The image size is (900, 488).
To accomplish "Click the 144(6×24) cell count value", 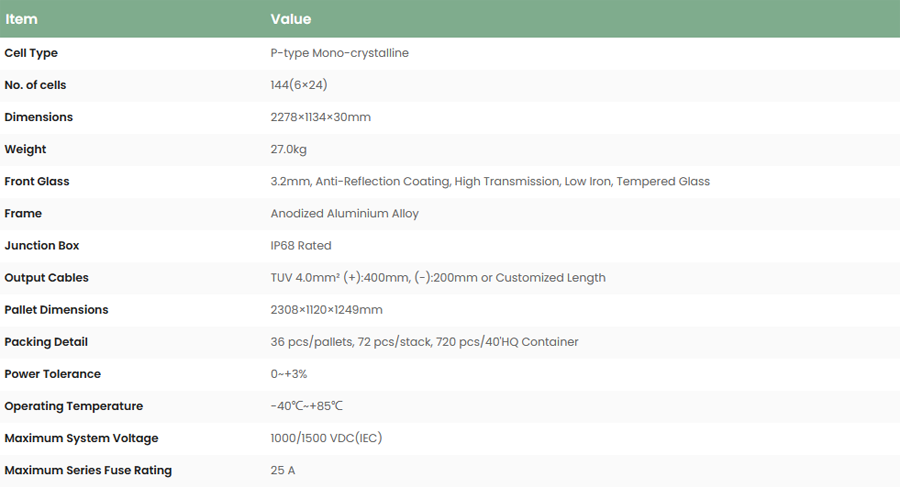I will (299, 85).
